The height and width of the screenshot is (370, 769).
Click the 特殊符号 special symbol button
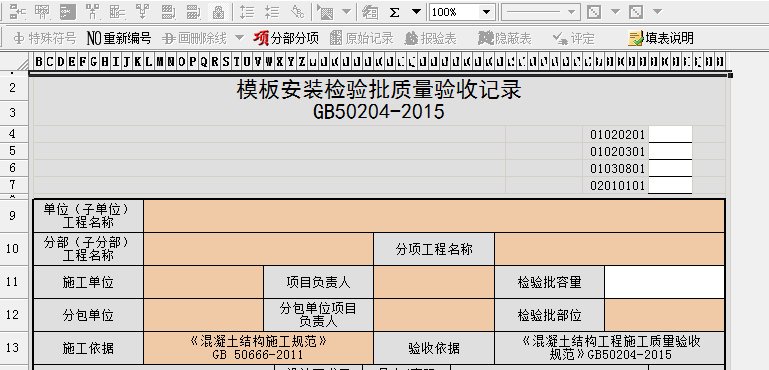[45, 38]
